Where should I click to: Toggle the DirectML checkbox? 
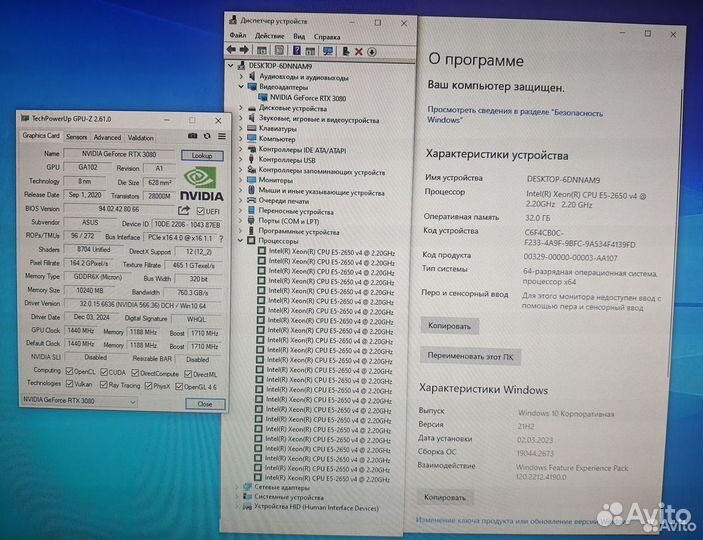pos(188,374)
